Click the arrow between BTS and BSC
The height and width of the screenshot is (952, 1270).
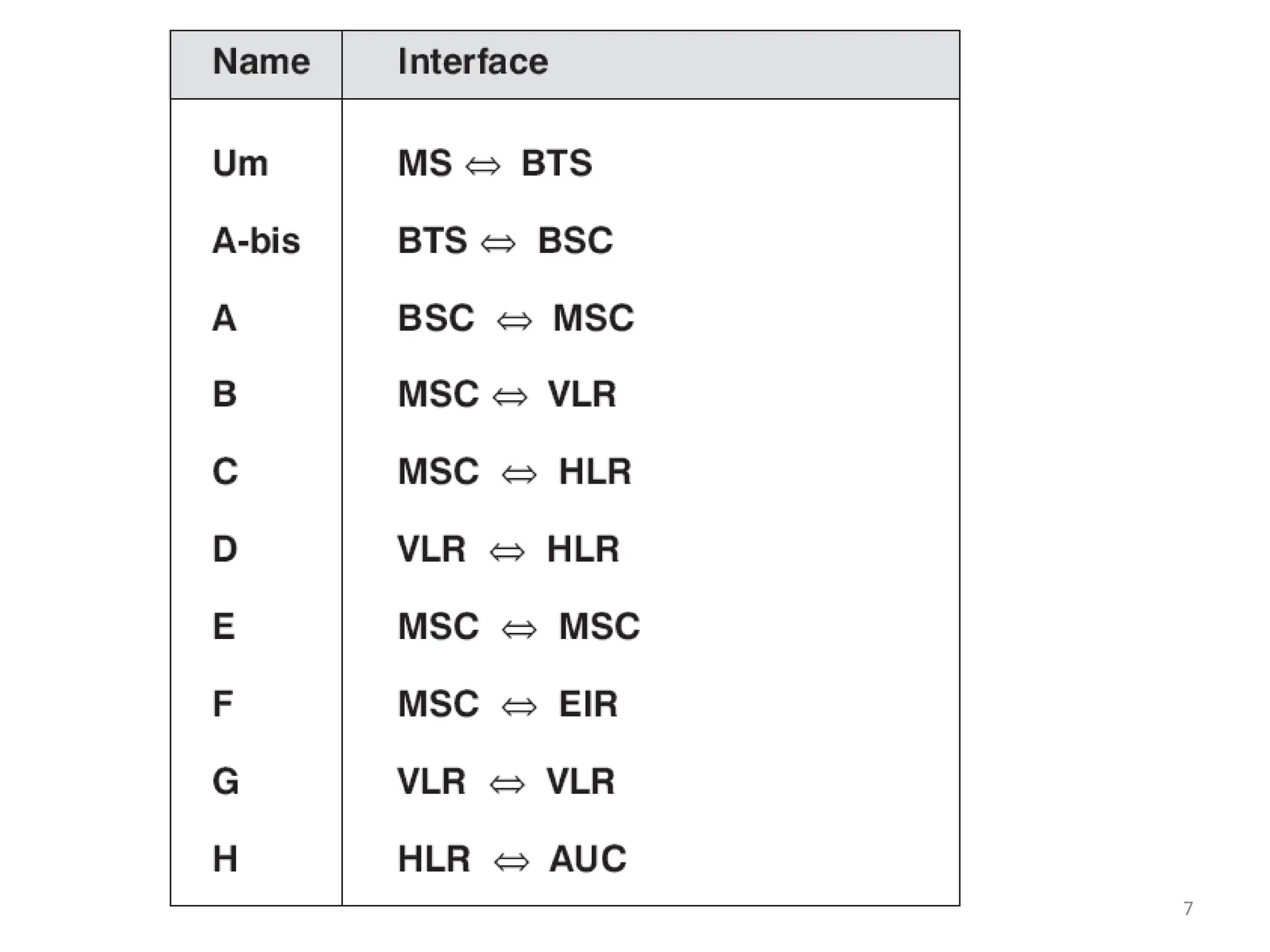pos(499,244)
